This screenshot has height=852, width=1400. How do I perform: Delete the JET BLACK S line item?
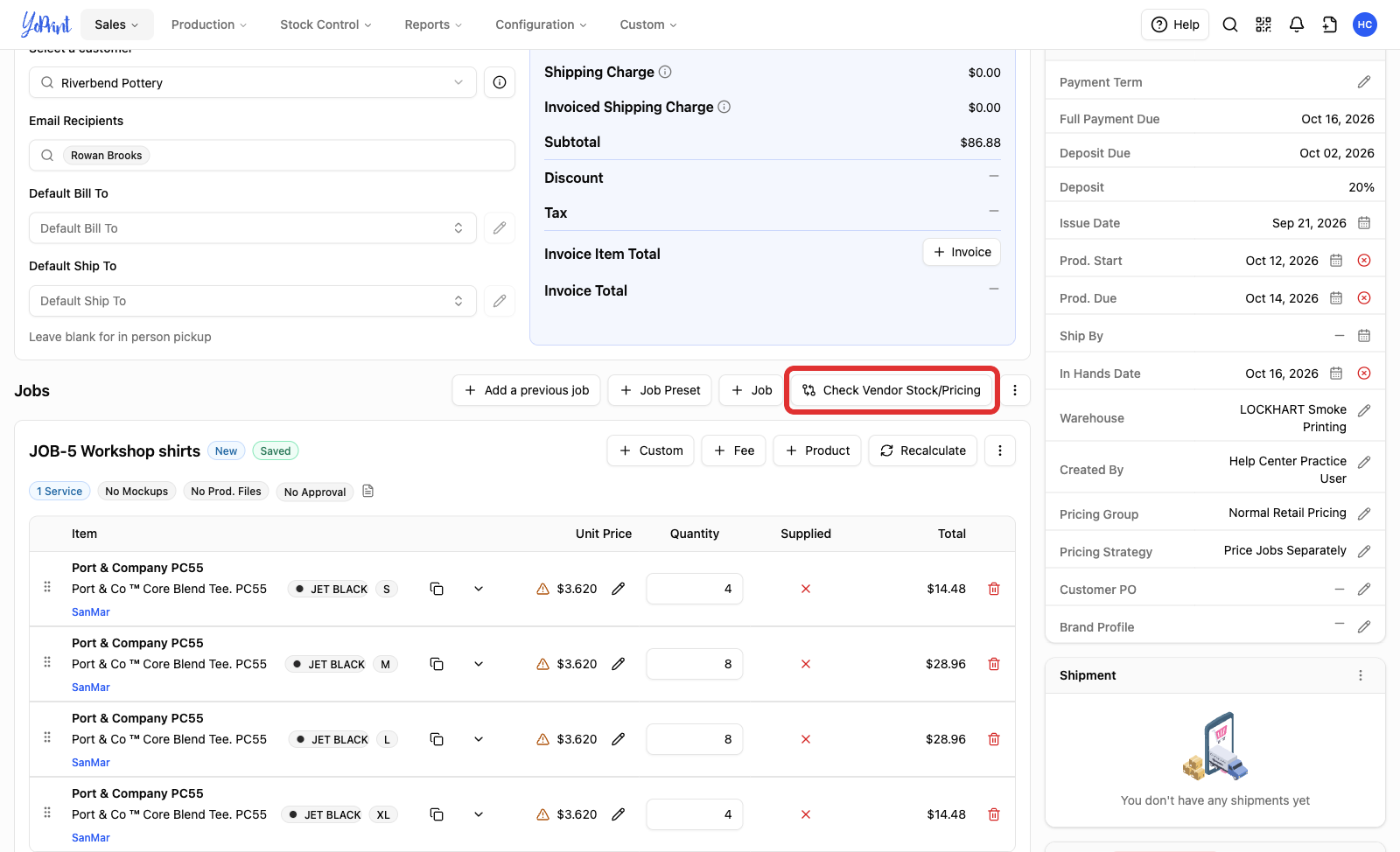tap(994, 589)
